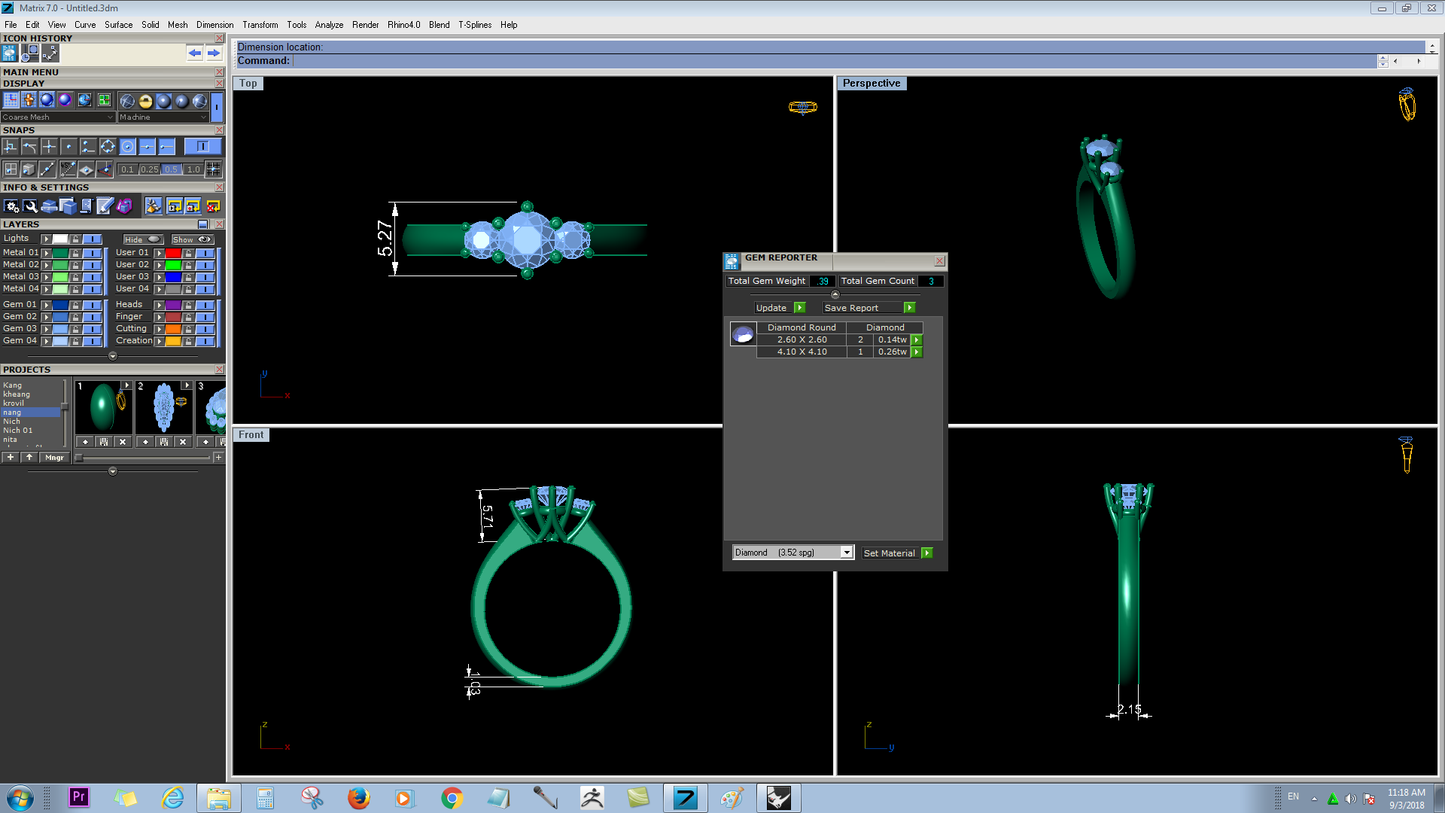This screenshot has width=1445, height=813.
Task: Open the gears settings icon in Info & Settings
Action: coord(11,206)
